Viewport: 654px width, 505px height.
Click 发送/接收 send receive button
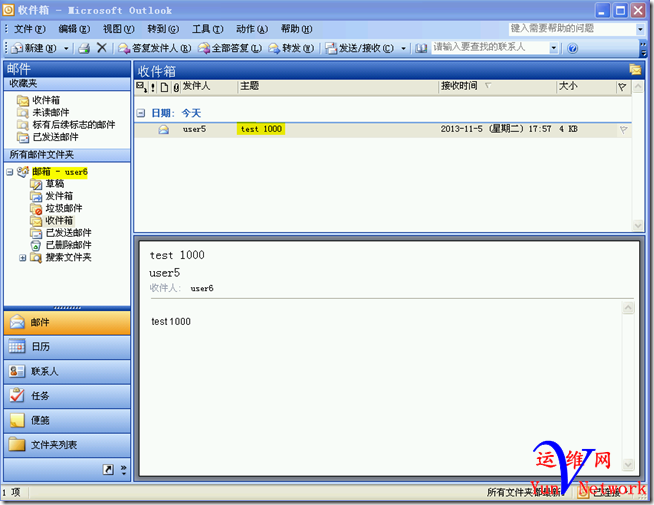tap(360, 48)
